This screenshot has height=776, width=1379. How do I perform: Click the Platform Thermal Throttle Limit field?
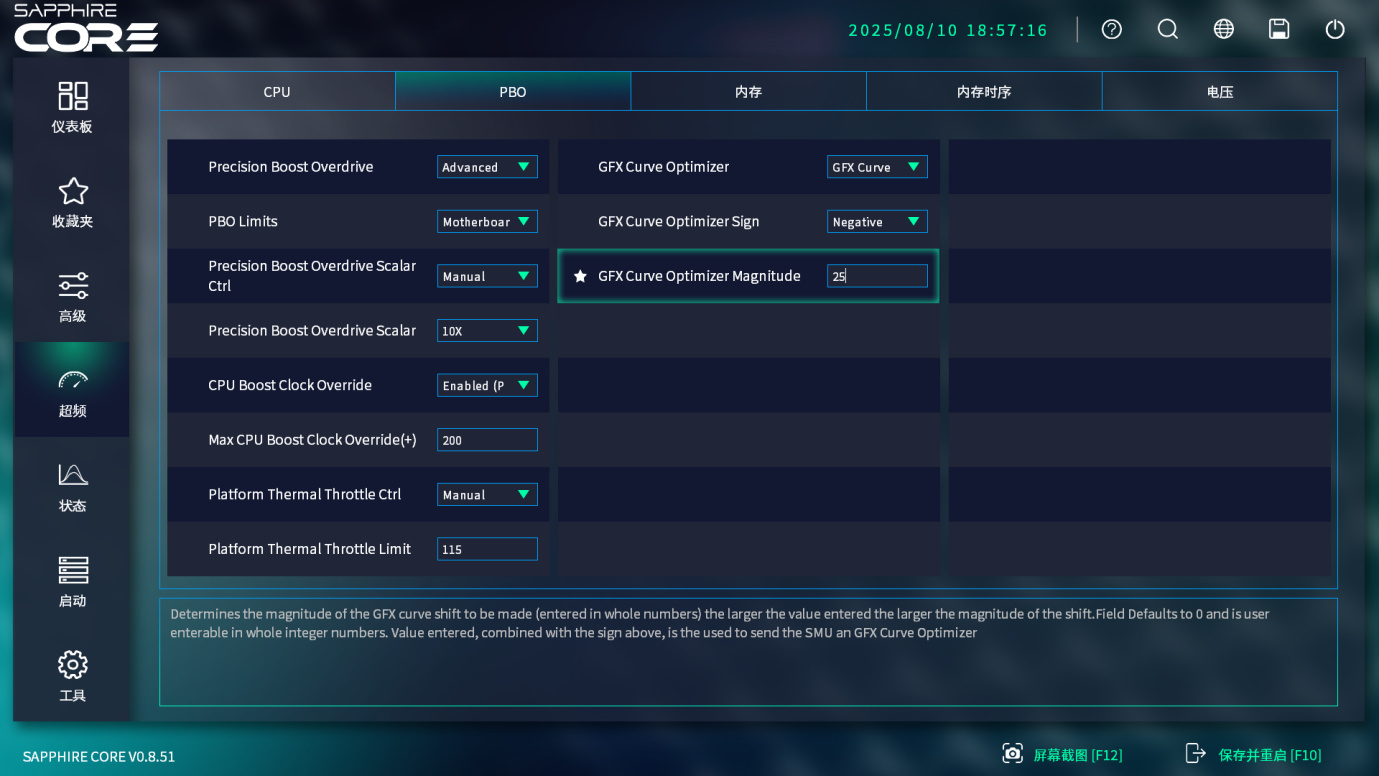pos(487,549)
